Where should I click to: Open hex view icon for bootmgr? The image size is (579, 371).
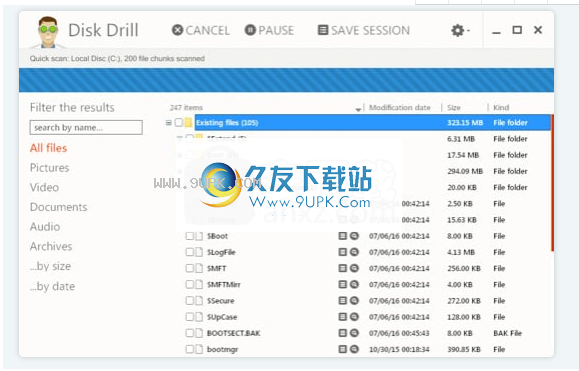(x=342, y=349)
